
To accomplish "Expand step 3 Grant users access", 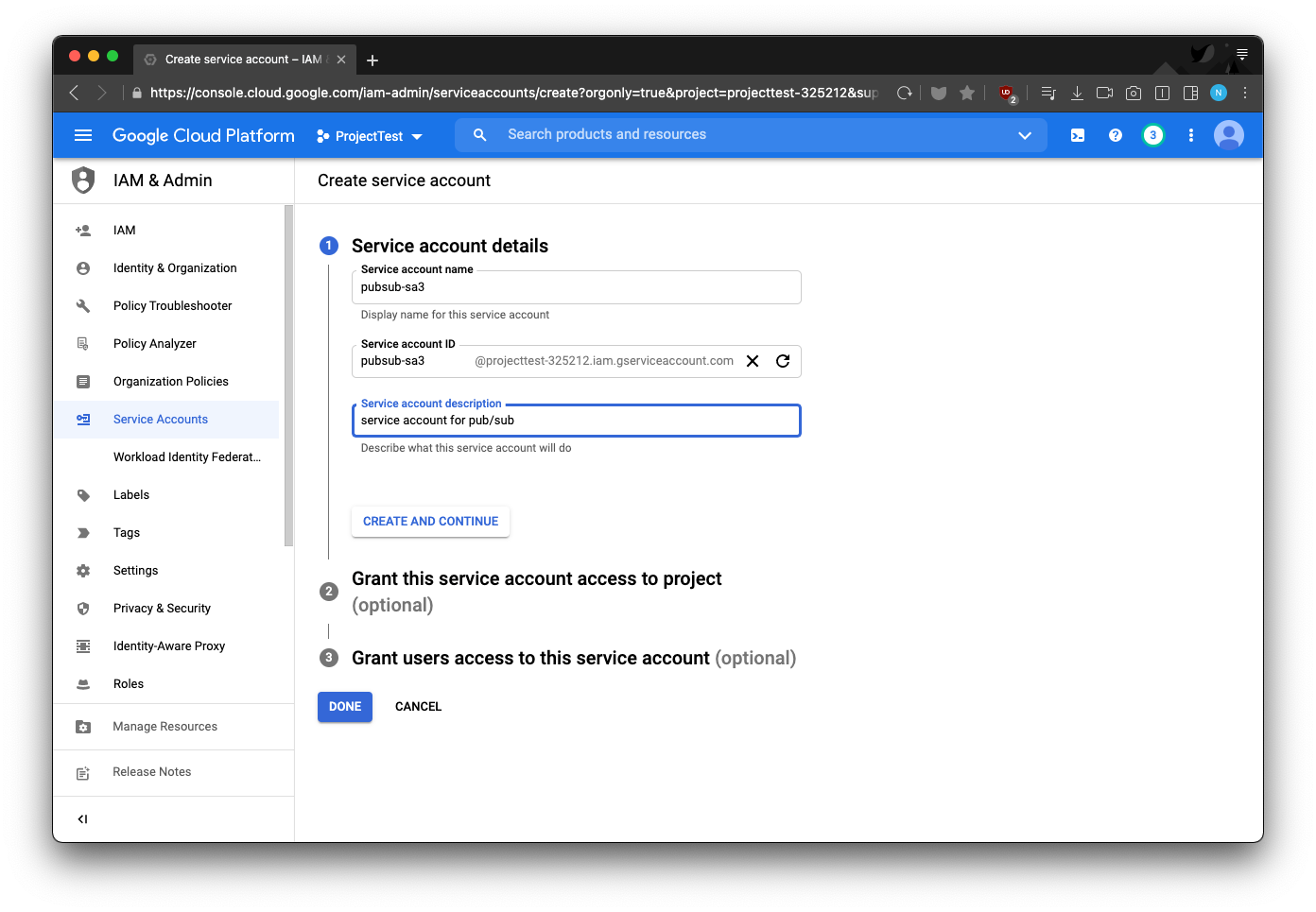I will (574, 658).
